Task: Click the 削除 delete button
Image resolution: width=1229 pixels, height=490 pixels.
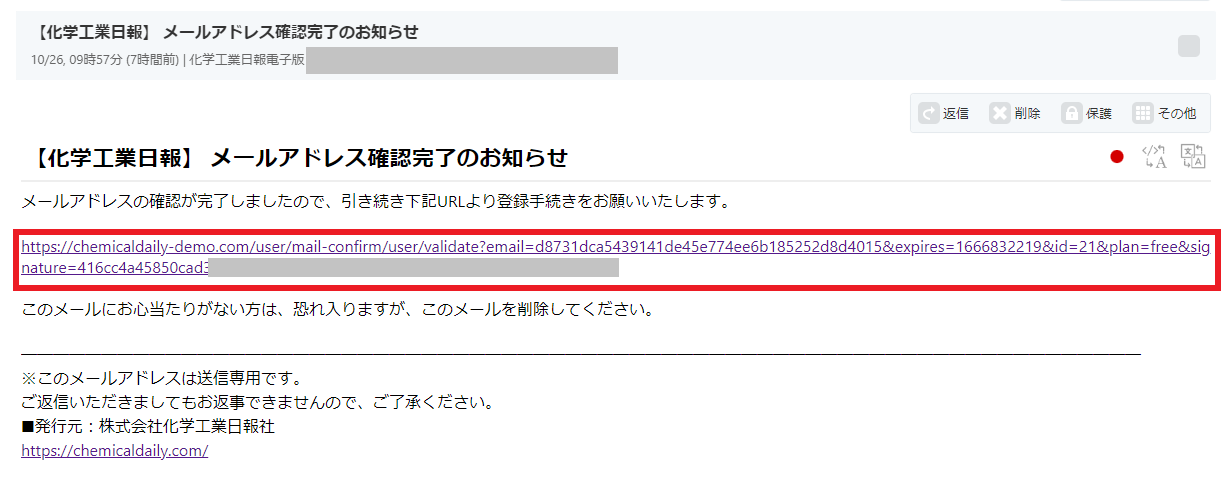Action: point(1015,113)
